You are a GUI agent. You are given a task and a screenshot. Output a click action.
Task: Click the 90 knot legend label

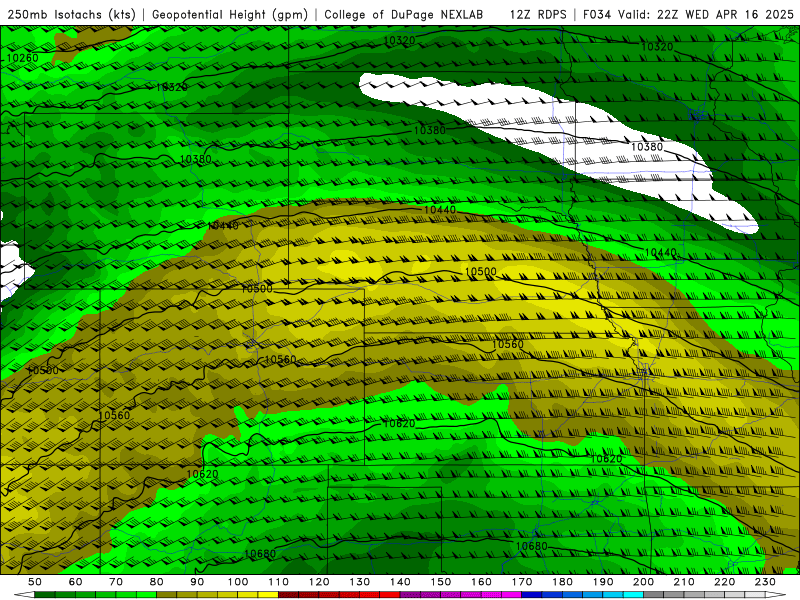coord(197,582)
